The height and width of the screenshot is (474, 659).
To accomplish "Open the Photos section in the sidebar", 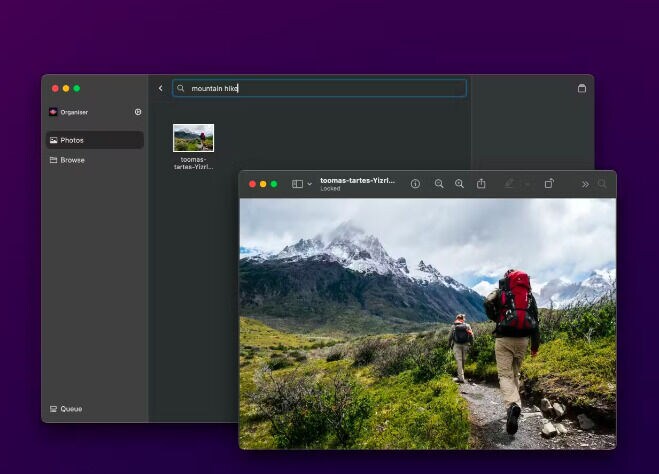I will [95, 140].
